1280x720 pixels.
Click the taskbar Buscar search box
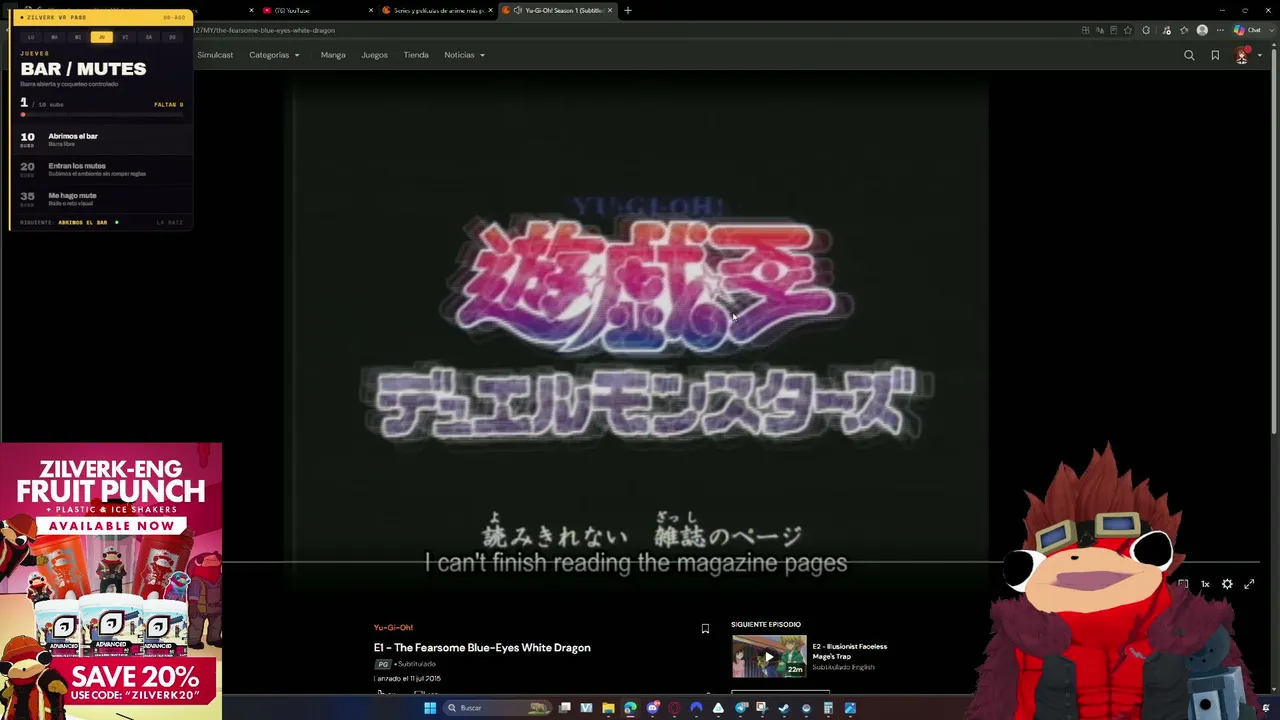click(496, 708)
